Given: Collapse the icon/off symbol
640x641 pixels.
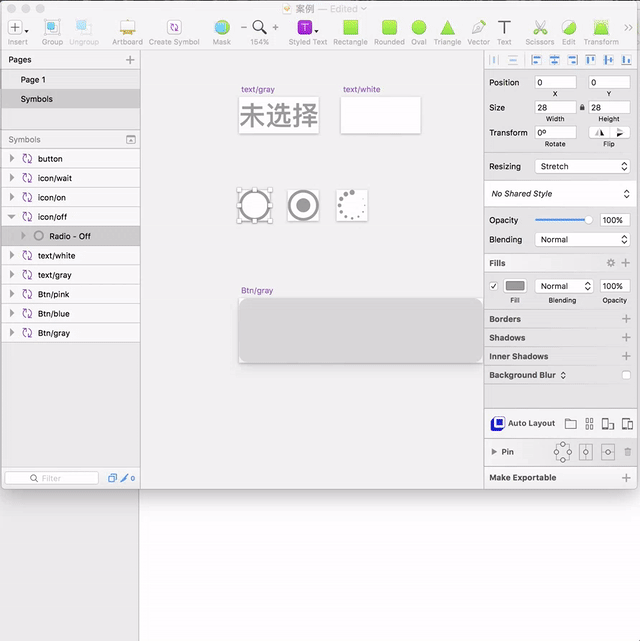Looking at the screenshot, I should [x=11, y=217].
